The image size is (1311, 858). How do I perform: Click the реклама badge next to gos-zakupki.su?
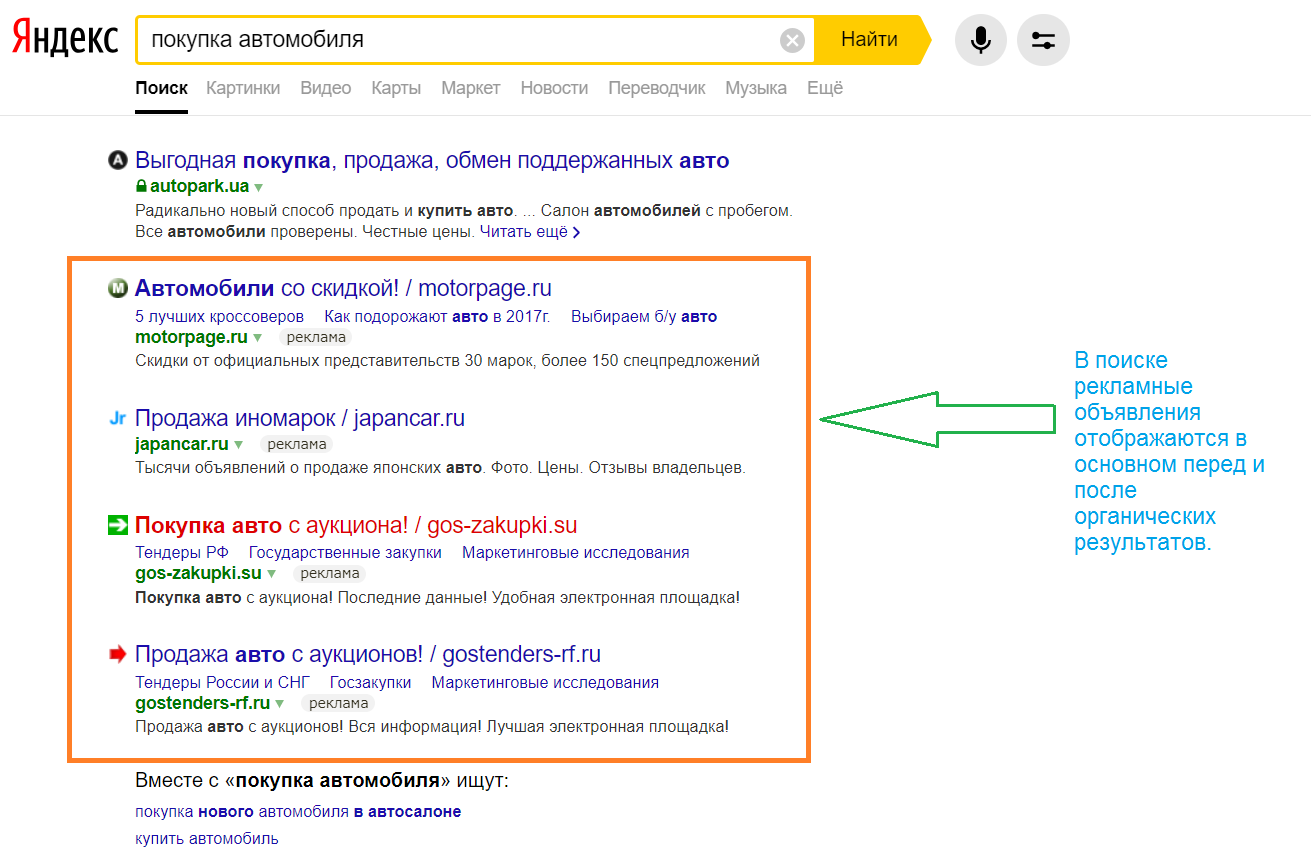[x=329, y=574]
